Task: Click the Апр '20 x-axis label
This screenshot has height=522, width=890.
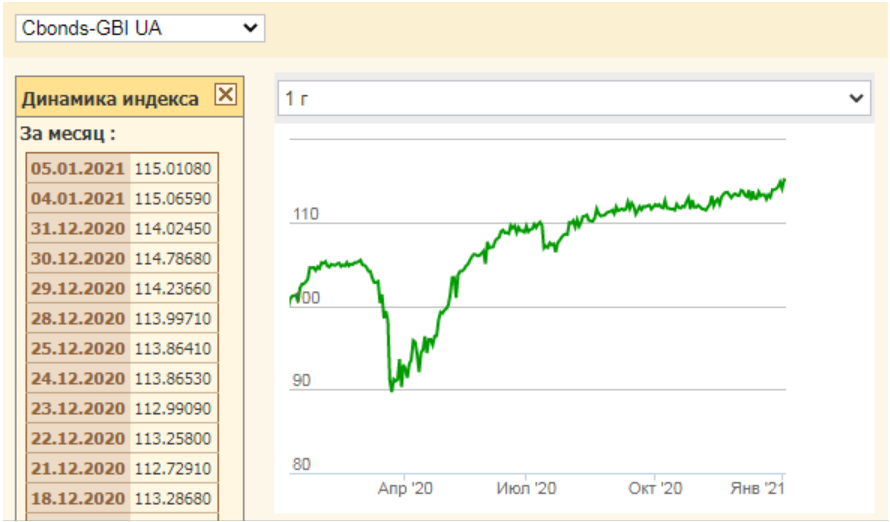Action: [405, 489]
